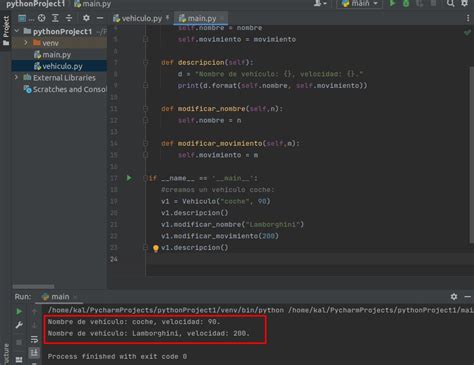The width and height of the screenshot is (474, 365).
Task: Toggle soft-wrap in the Run console
Action: (34, 339)
